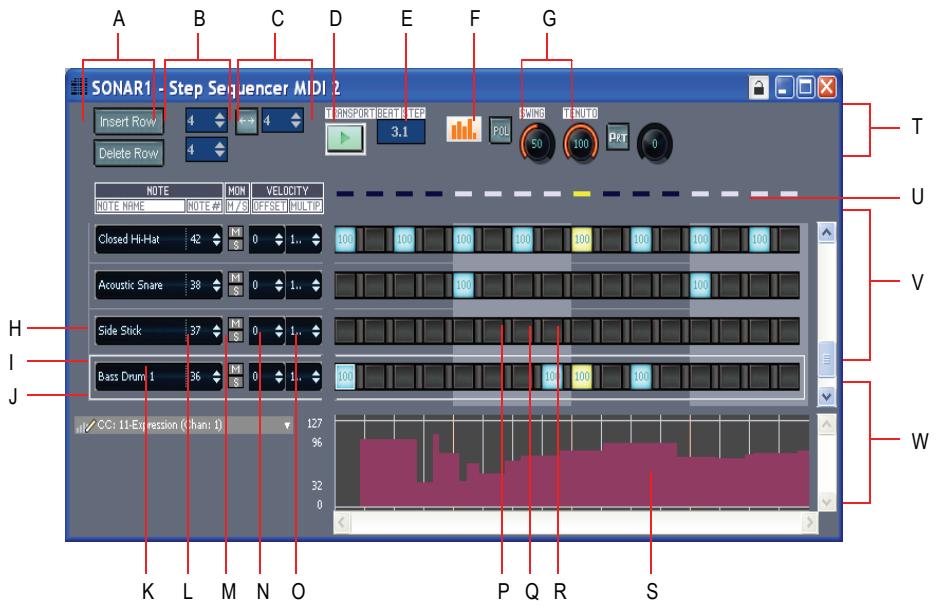Click step rows scrollbar up arrow
Image resolution: width=937 pixels, height=607 pixels.
[826, 232]
